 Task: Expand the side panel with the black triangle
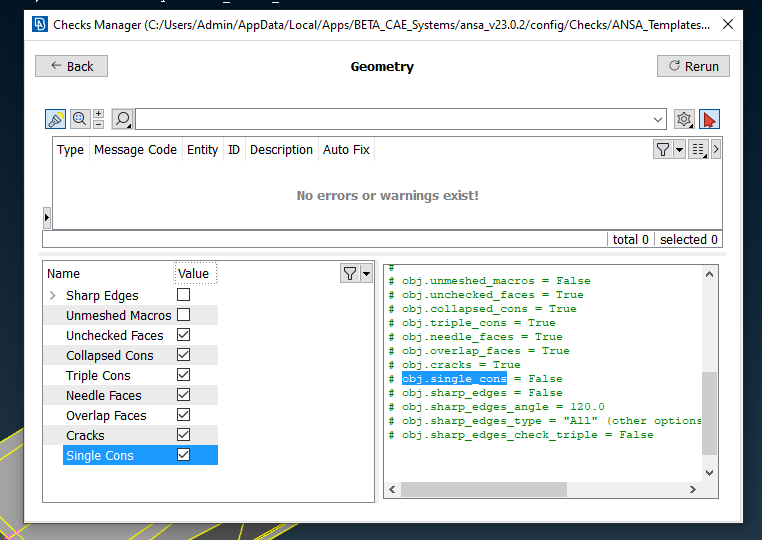point(47,217)
